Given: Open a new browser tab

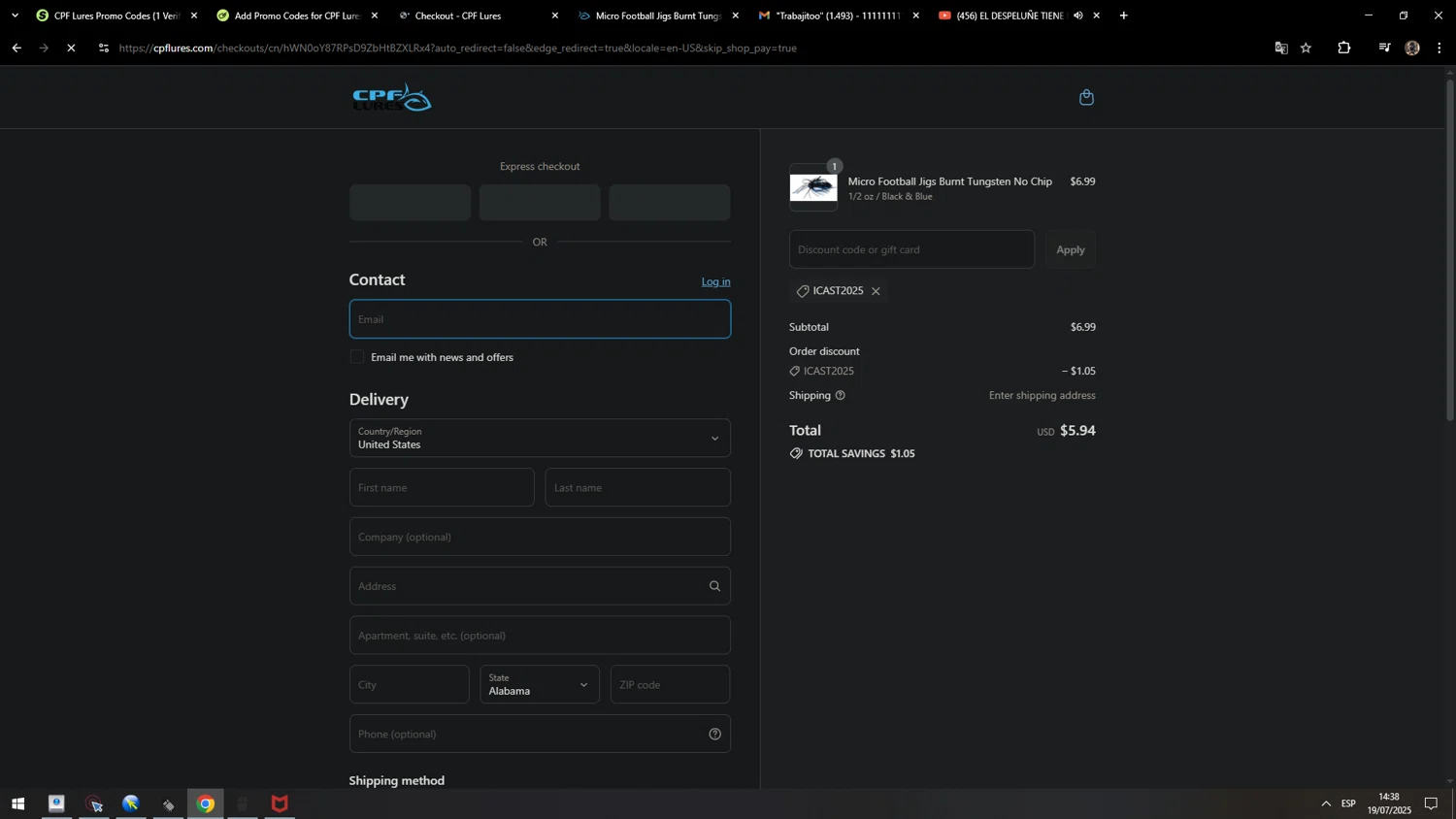Looking at the screenshot, I should [x=1124, y=16].
